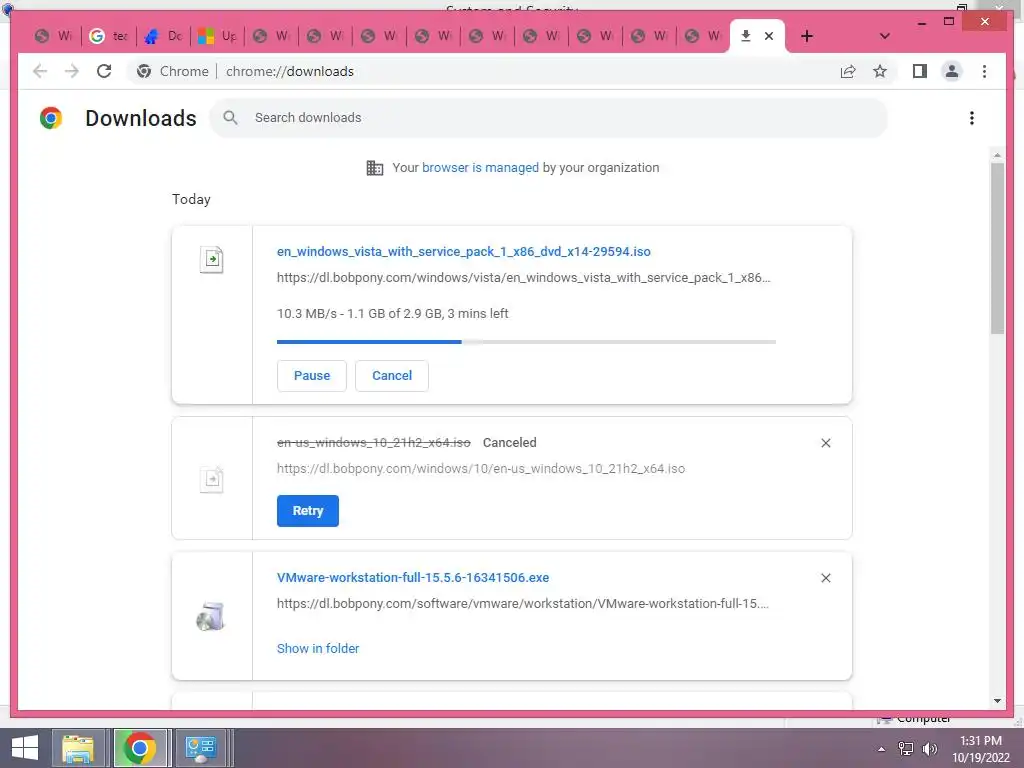The width and height of the screenshot is (1024, 768).
Task: Click the VMware download source URL
Action: click(x=522, y=603)
